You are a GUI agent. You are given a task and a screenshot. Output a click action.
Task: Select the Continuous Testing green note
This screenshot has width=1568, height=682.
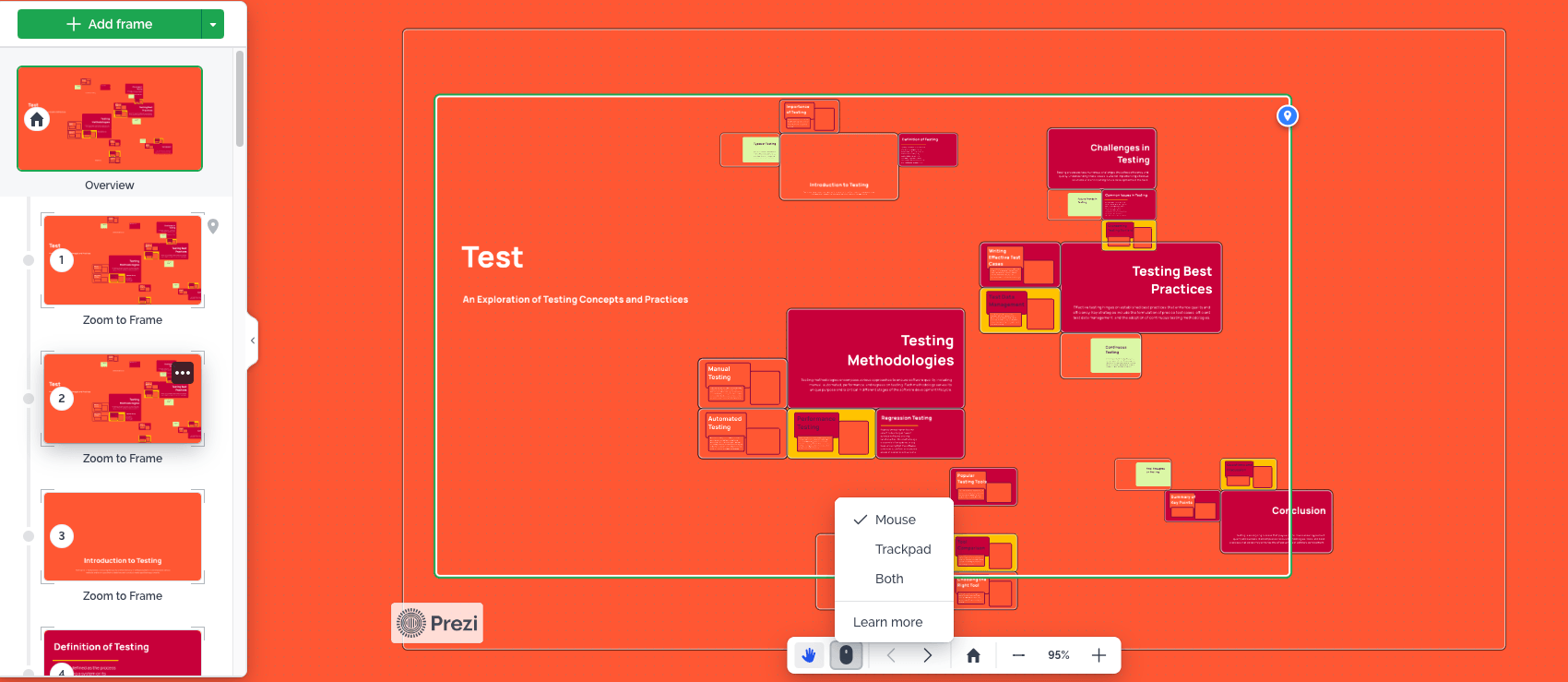1116,353
